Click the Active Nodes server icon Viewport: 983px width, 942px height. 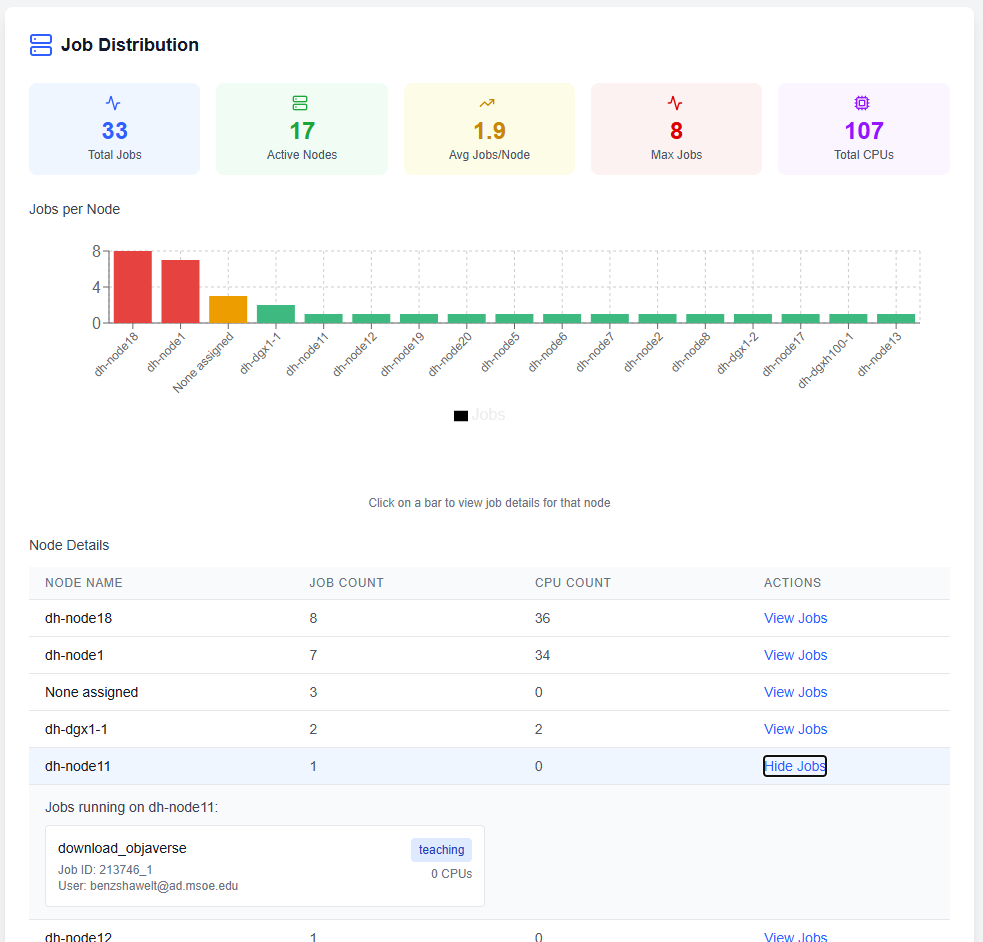(x=301, y=103)
